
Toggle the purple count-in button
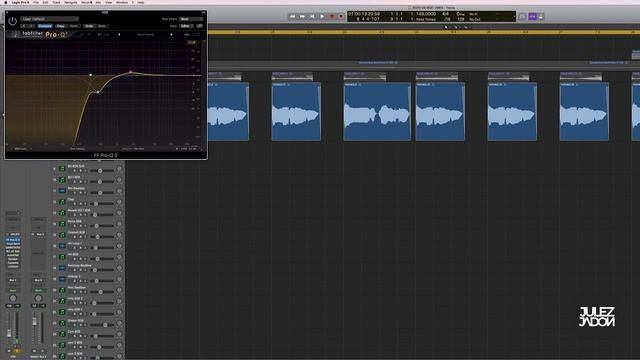pyautogui.click(x=532, y=16)
